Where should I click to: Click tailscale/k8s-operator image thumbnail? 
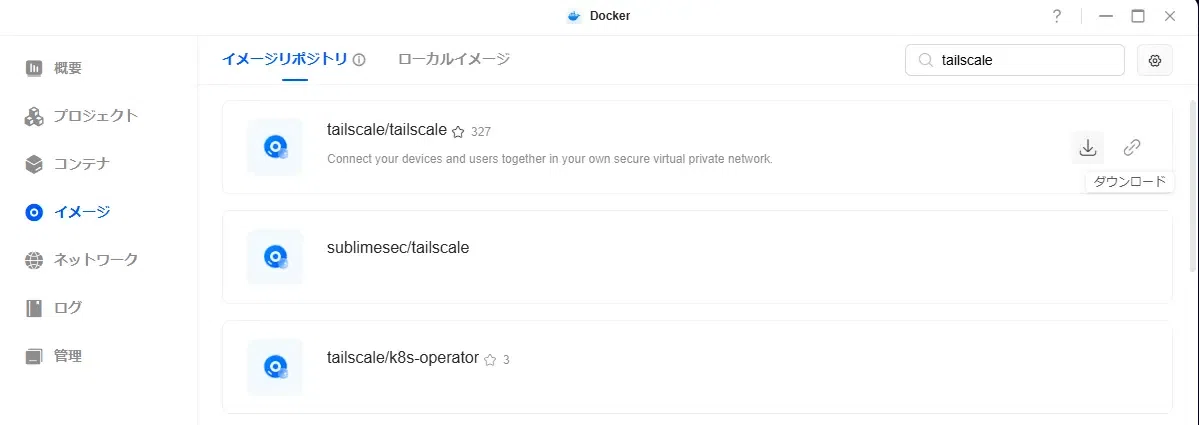pyautogui.click(x=275, y=368)
